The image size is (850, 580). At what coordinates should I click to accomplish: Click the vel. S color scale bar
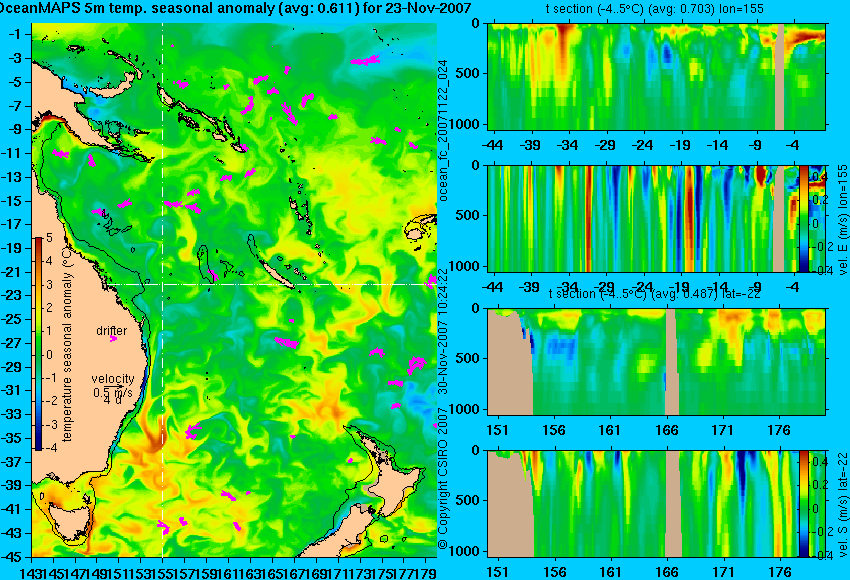point(803,504)
